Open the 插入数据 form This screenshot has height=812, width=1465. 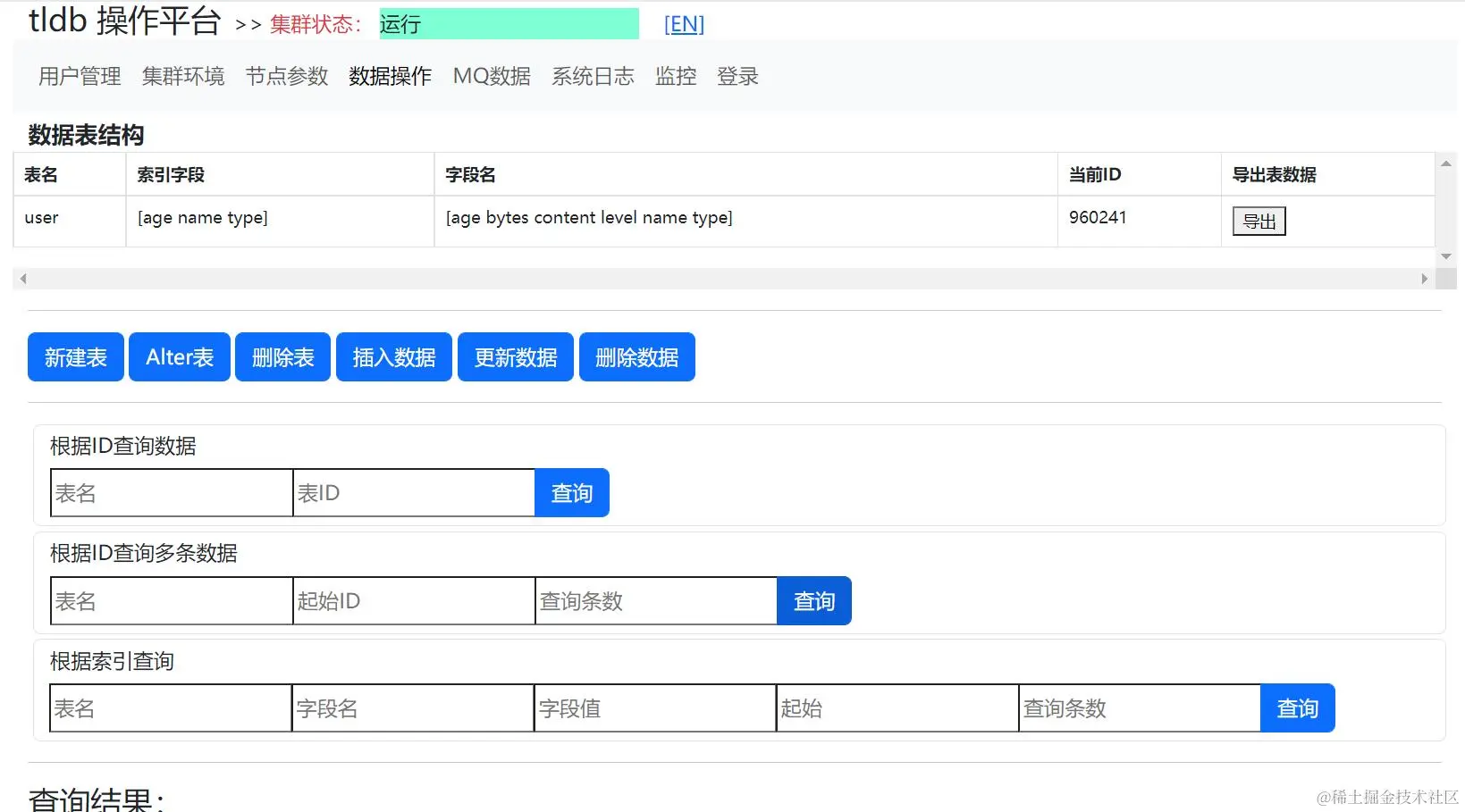coord(394,357)
